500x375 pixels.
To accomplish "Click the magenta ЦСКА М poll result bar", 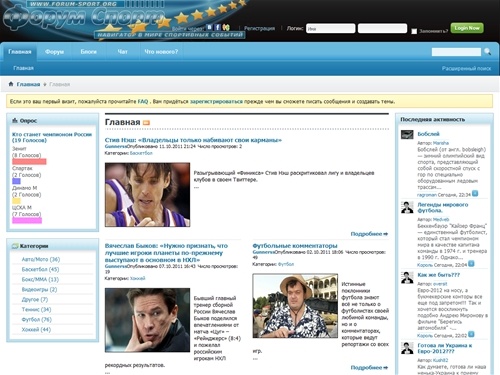I will pyautogui.click(x=27, y=221).
